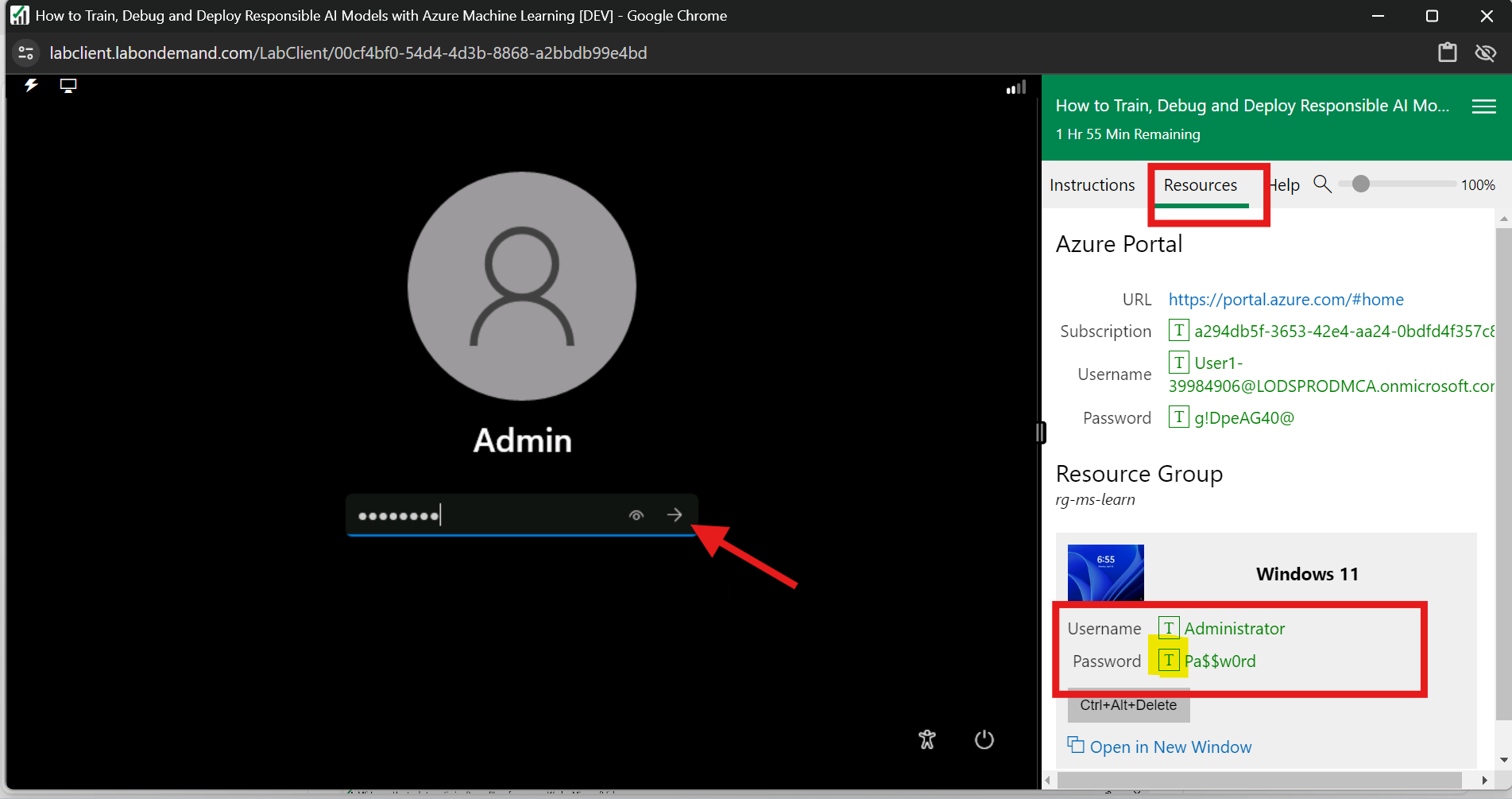Image resolution: width=1512 pixels, height=799 pixels.
Task: Click the Admin user avatar picture
Action: [522, 286]
